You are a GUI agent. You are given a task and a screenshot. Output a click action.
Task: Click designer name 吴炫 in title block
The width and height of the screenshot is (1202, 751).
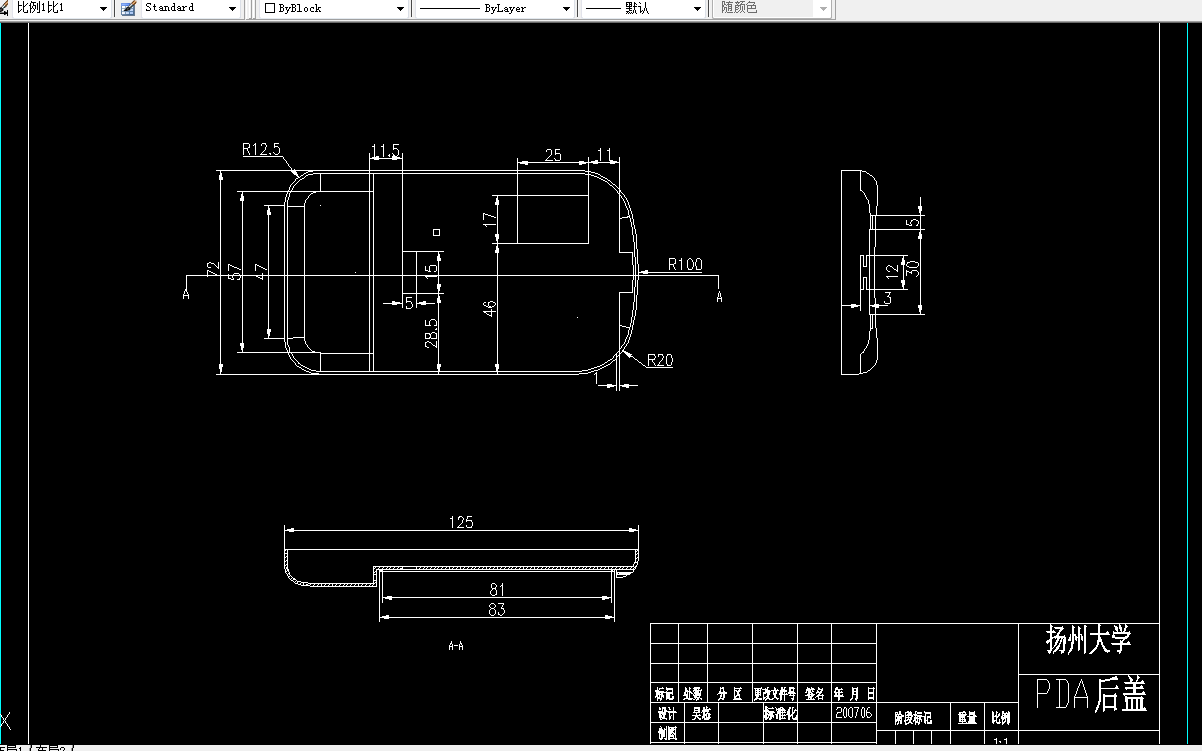(700, 714)
